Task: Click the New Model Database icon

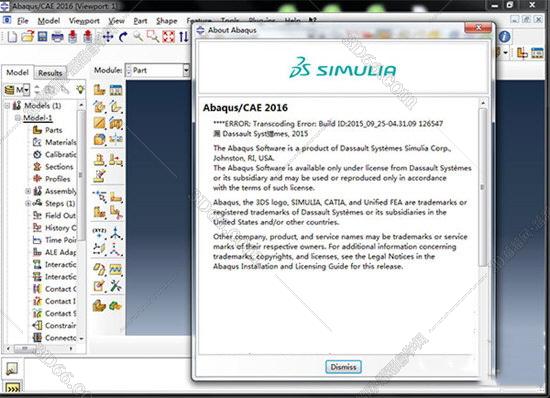Action: click(12, 36)
